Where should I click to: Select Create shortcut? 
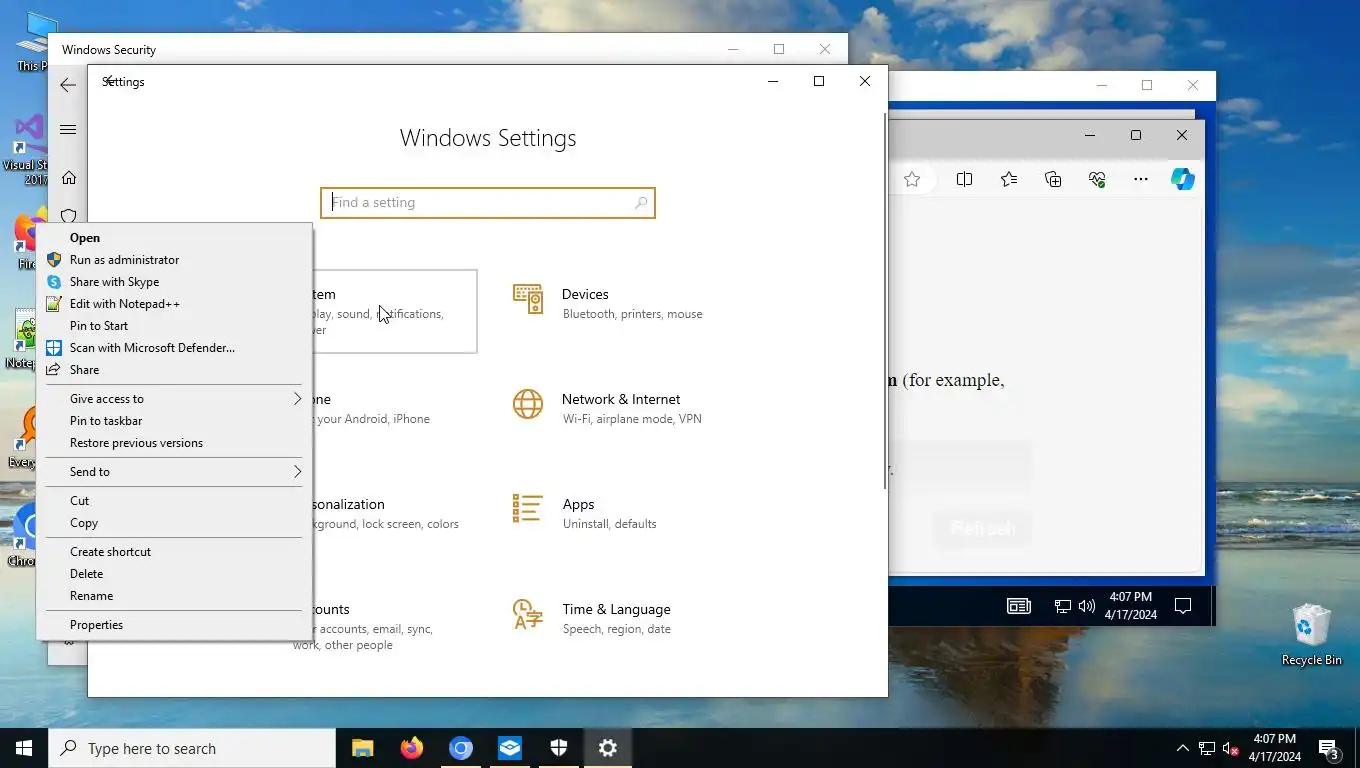(174, 552)
